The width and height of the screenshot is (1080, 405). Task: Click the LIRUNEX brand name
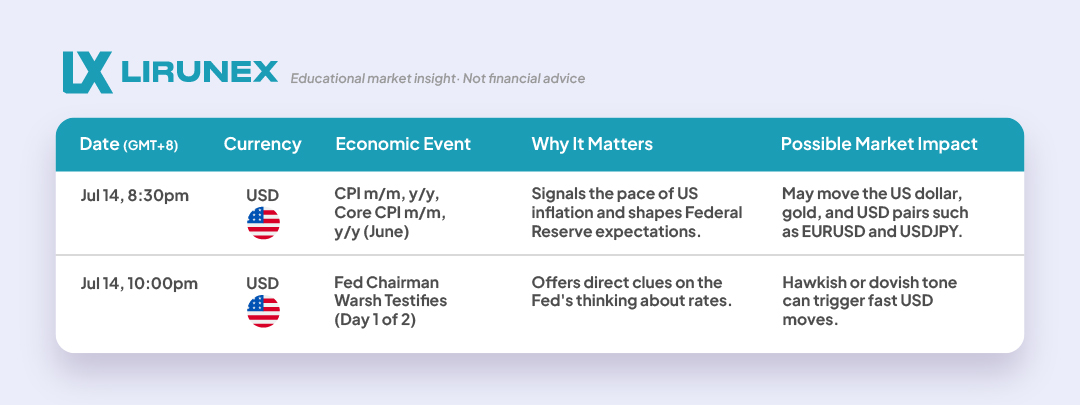pos(199,72)
